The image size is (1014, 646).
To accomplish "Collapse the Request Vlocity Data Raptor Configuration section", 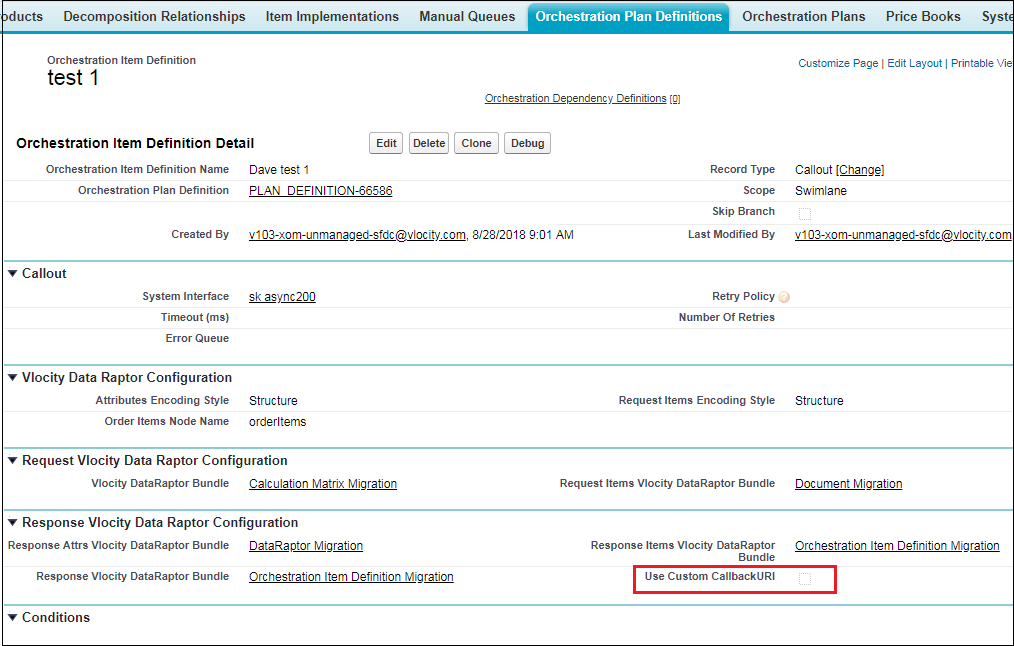I will 12,460.
